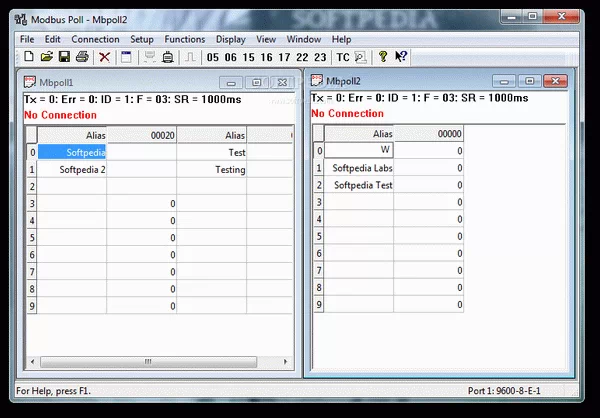This screenshot has width=600, height=418.
Task: Select the W alias cell in Mbpoll2
Action: tap(359, 150)
